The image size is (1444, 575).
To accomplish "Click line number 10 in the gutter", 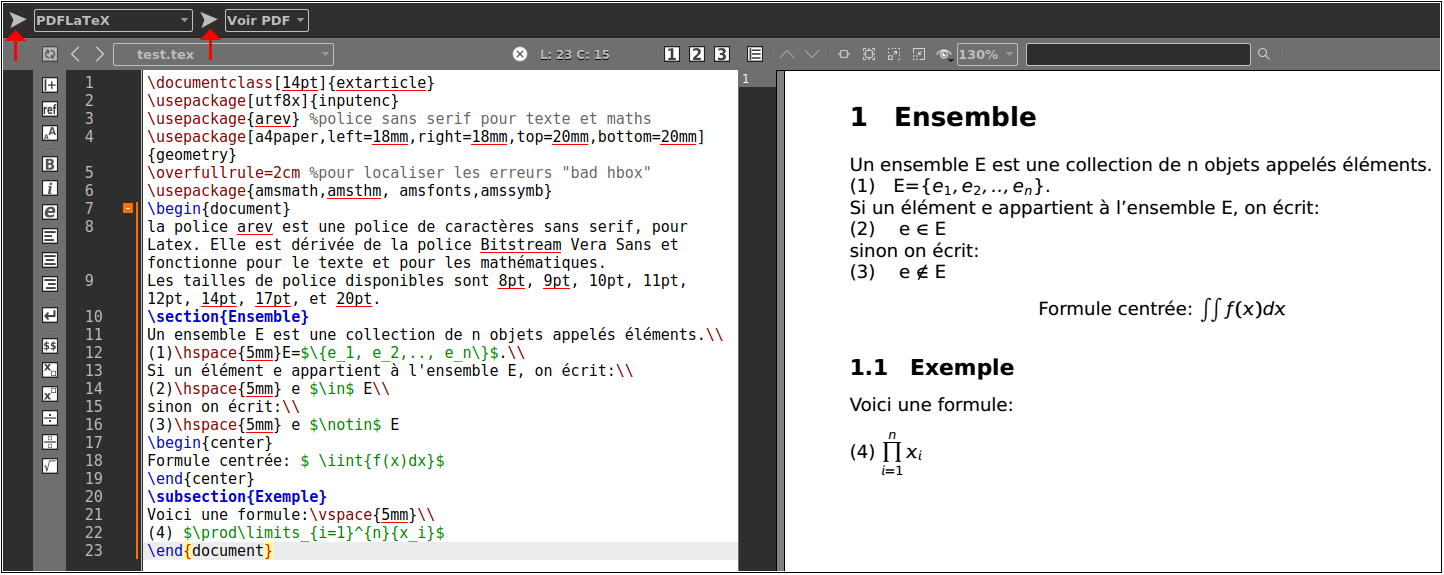I will 94,317.
